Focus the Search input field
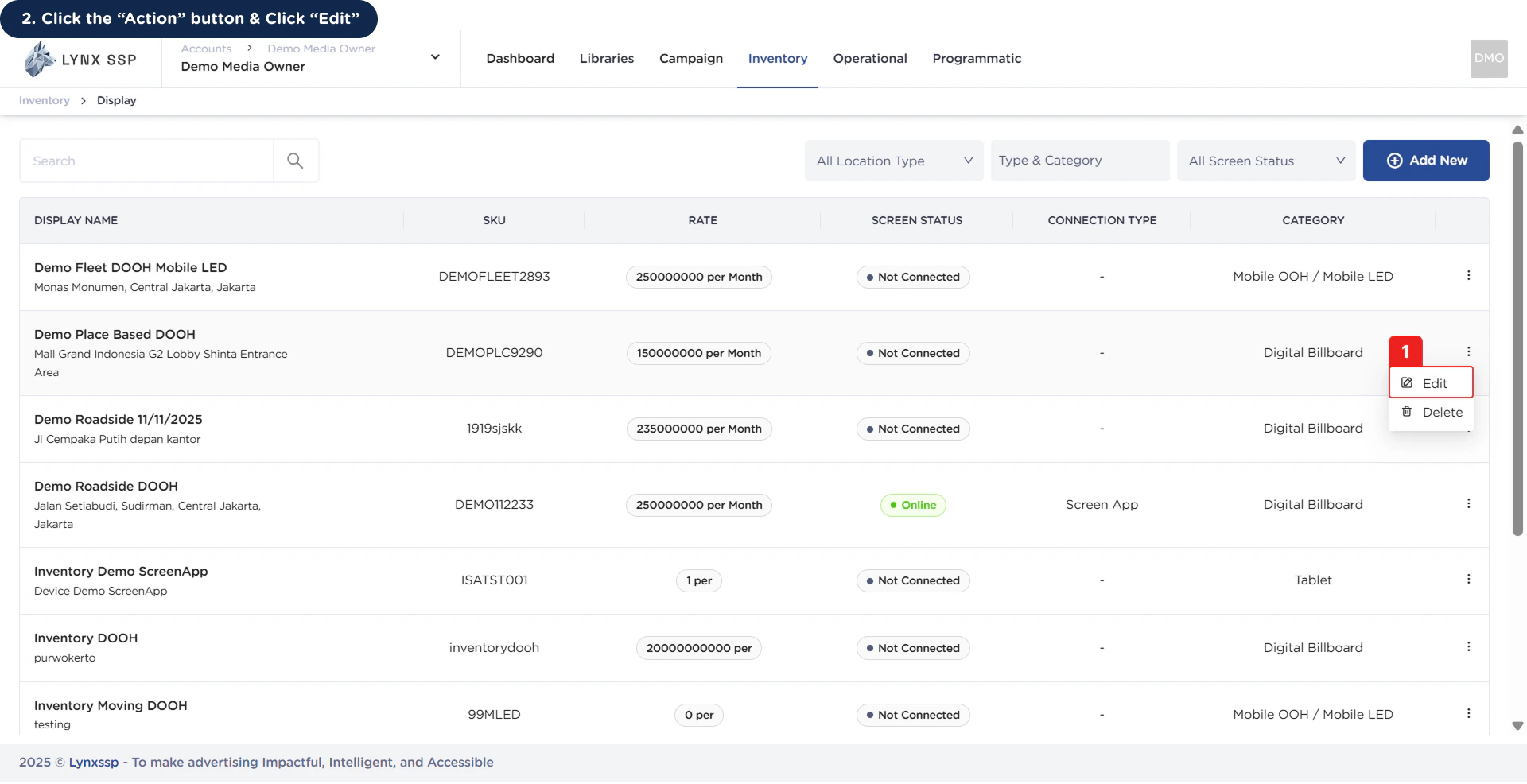Screen dimensions: 1527x784 (x=146, y=161)
